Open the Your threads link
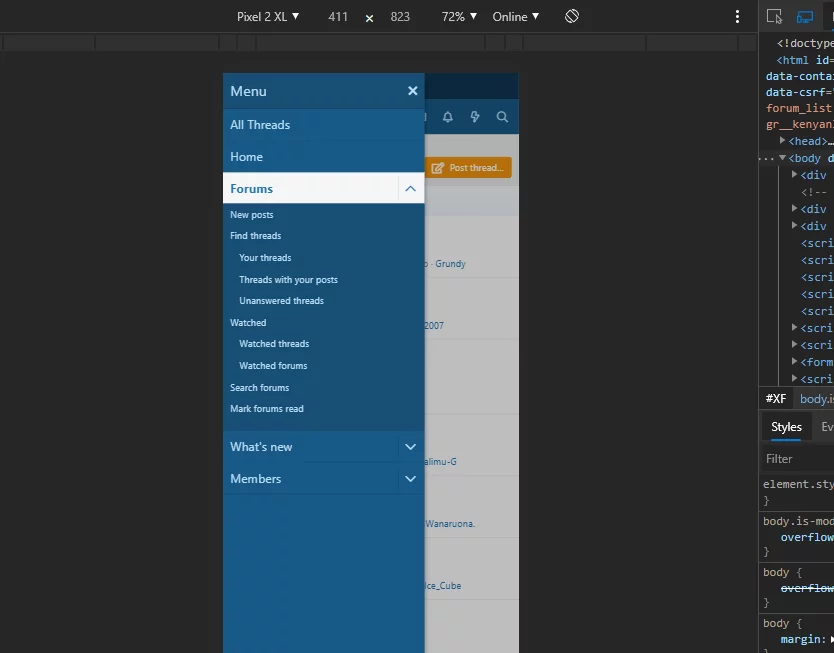The image size is (834, 653). click(x=265, y=258)
